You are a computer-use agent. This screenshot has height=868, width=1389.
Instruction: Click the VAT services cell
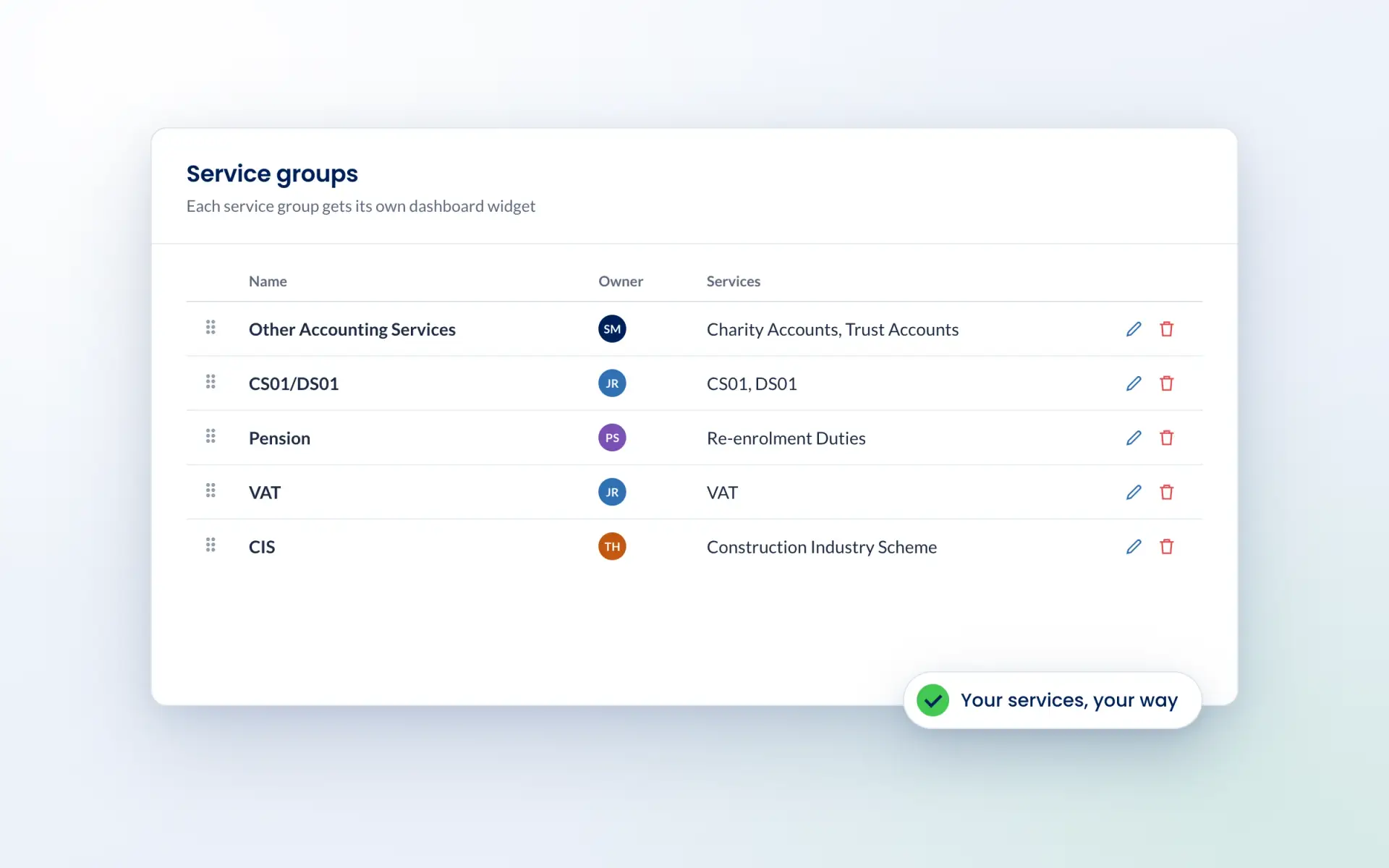[722, 493]
